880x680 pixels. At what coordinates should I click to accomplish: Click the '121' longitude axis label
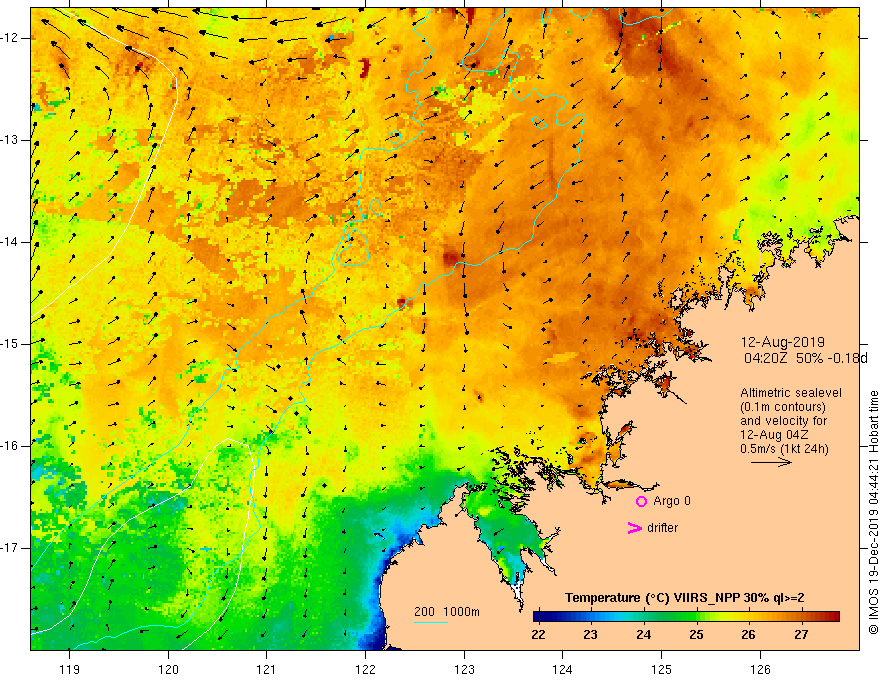[x=267, y=669]
